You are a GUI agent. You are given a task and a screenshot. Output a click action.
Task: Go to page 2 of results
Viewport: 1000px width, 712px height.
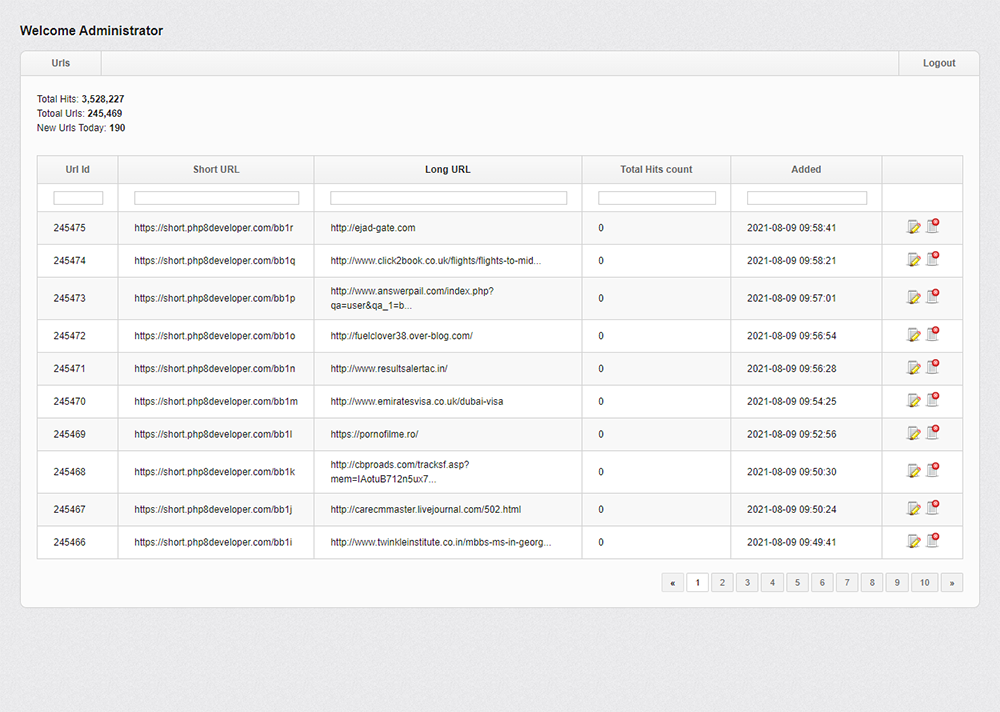[723, 582]
